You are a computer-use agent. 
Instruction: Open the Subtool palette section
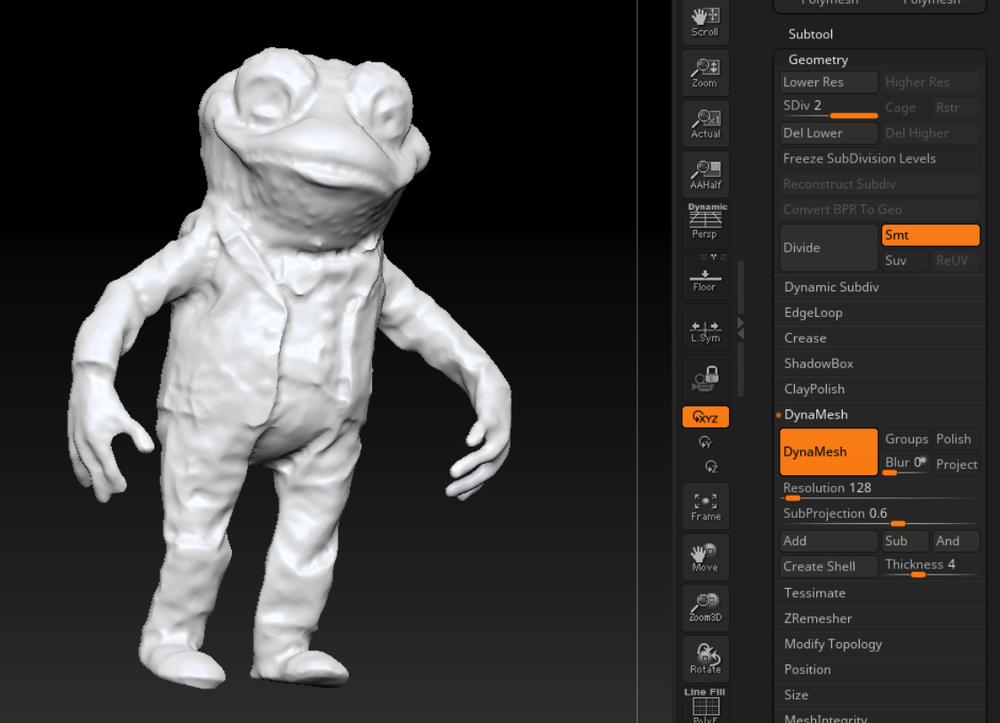coord(810,34)
